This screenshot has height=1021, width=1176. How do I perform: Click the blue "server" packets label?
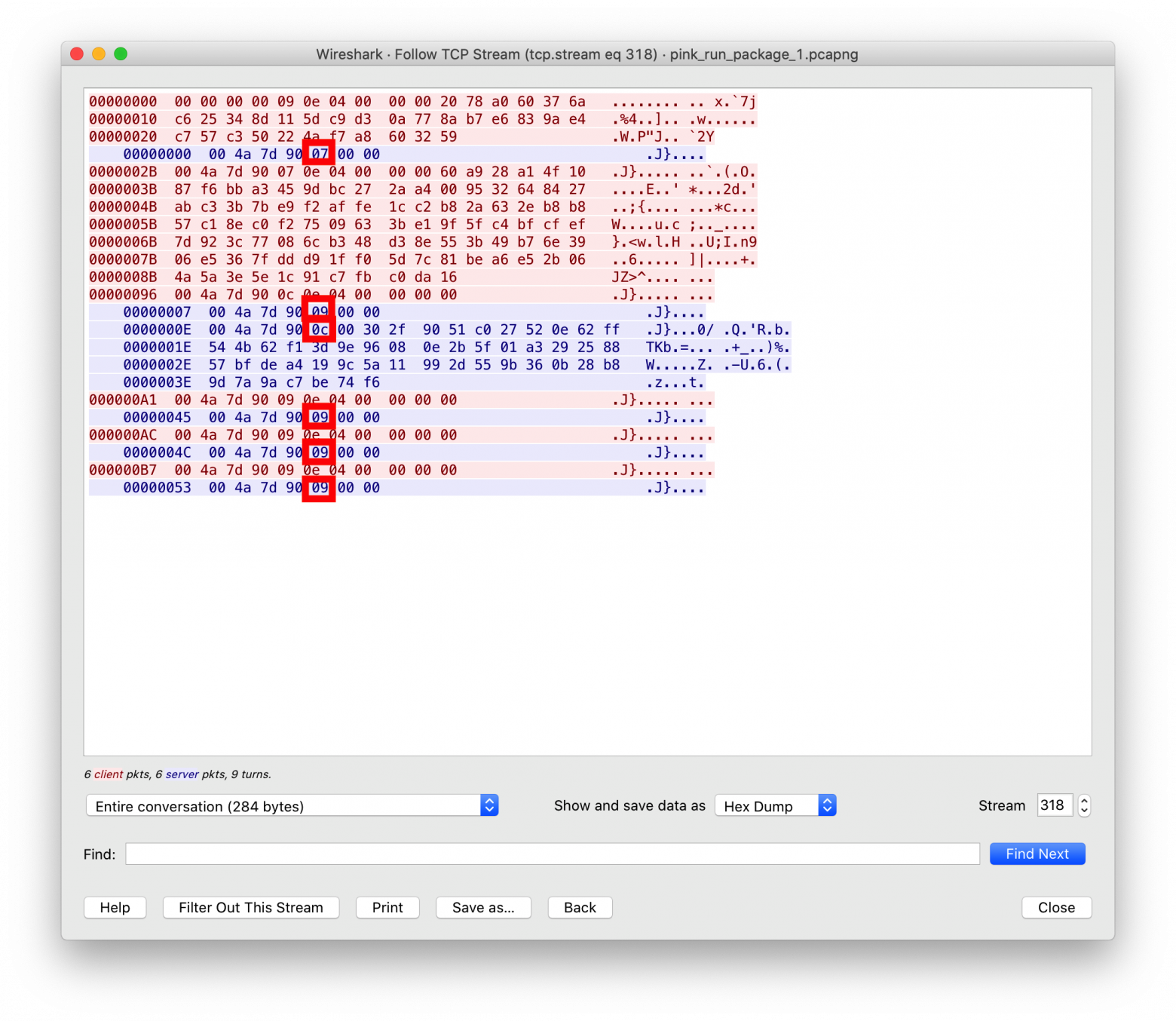(x=182, y=774)
